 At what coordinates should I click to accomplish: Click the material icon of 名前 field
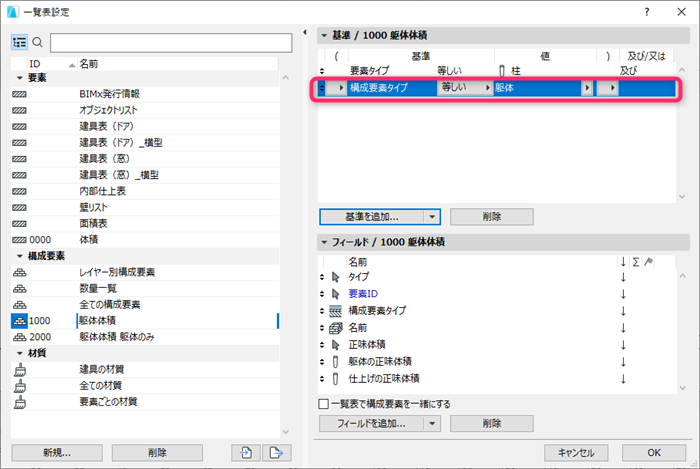335,328
